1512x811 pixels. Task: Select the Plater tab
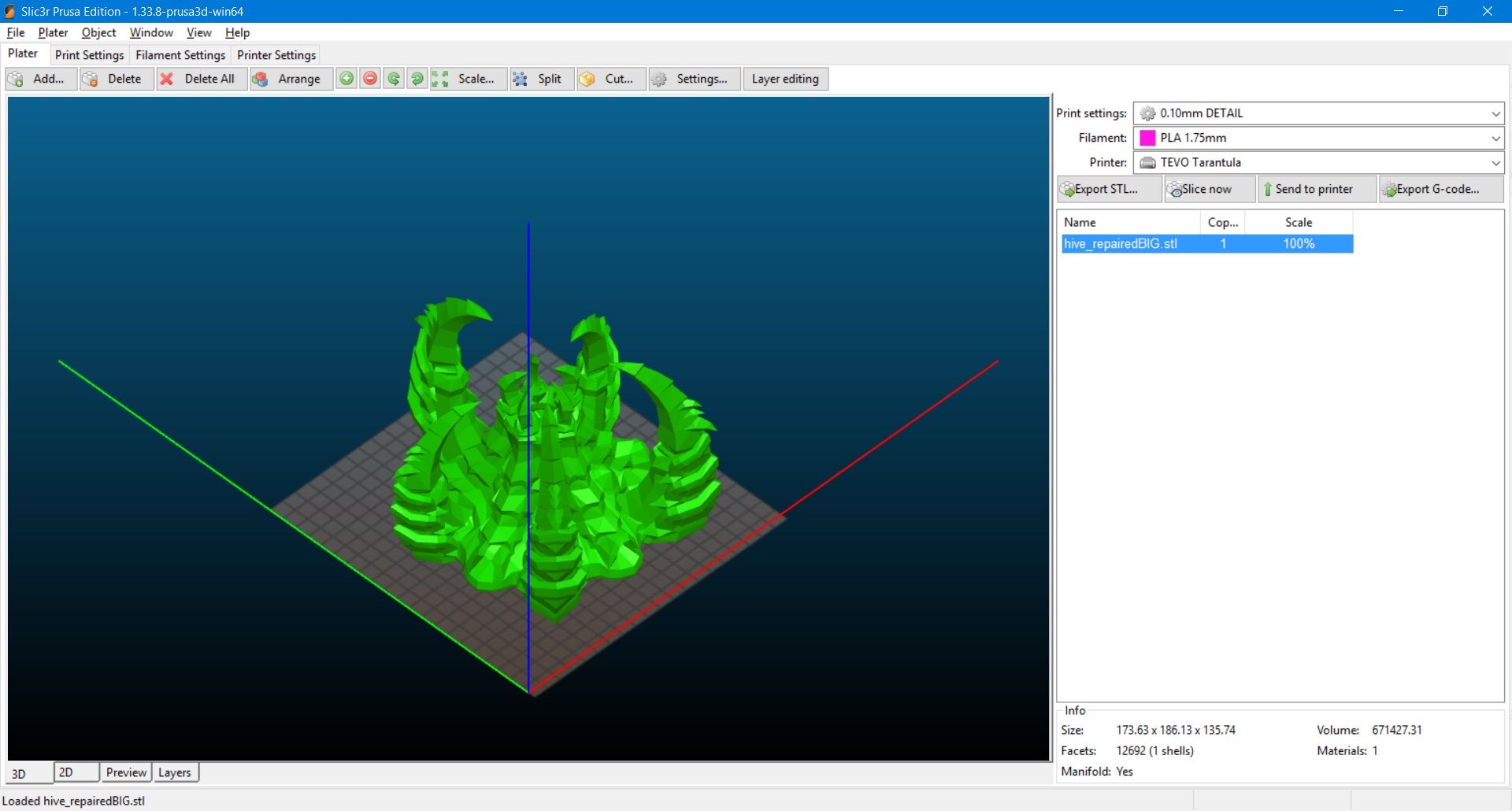[x=23, y=54]
